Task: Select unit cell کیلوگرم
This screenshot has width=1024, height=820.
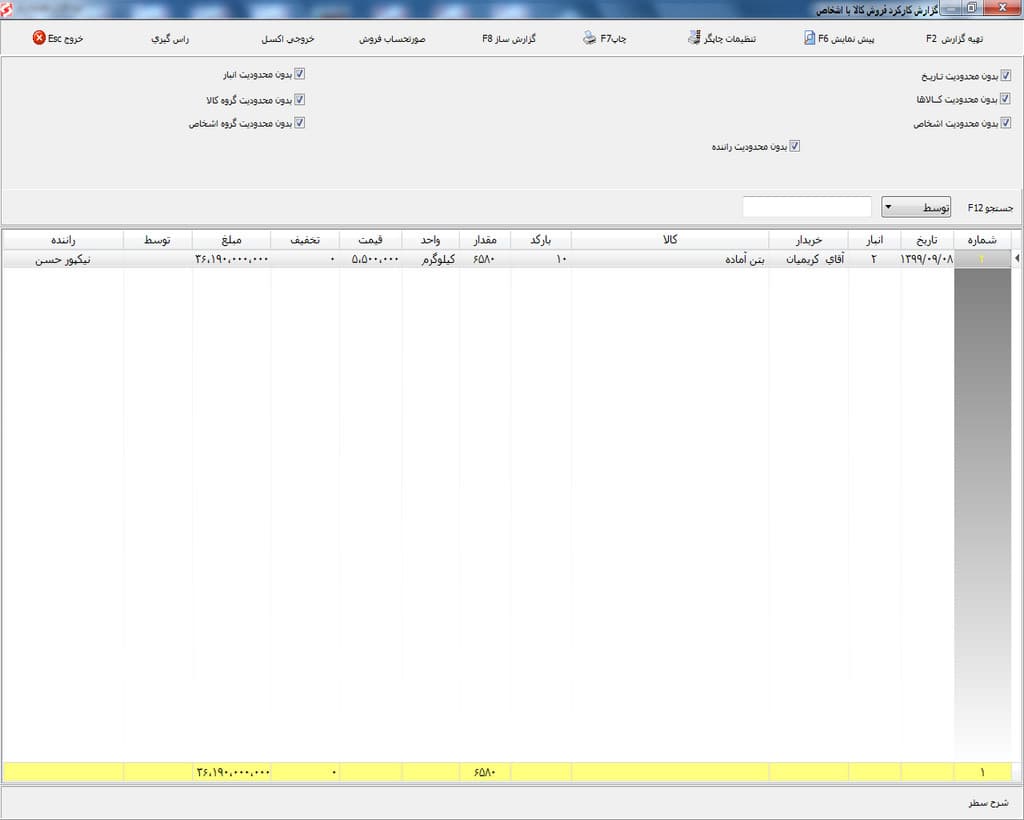Action: point(430,259)
